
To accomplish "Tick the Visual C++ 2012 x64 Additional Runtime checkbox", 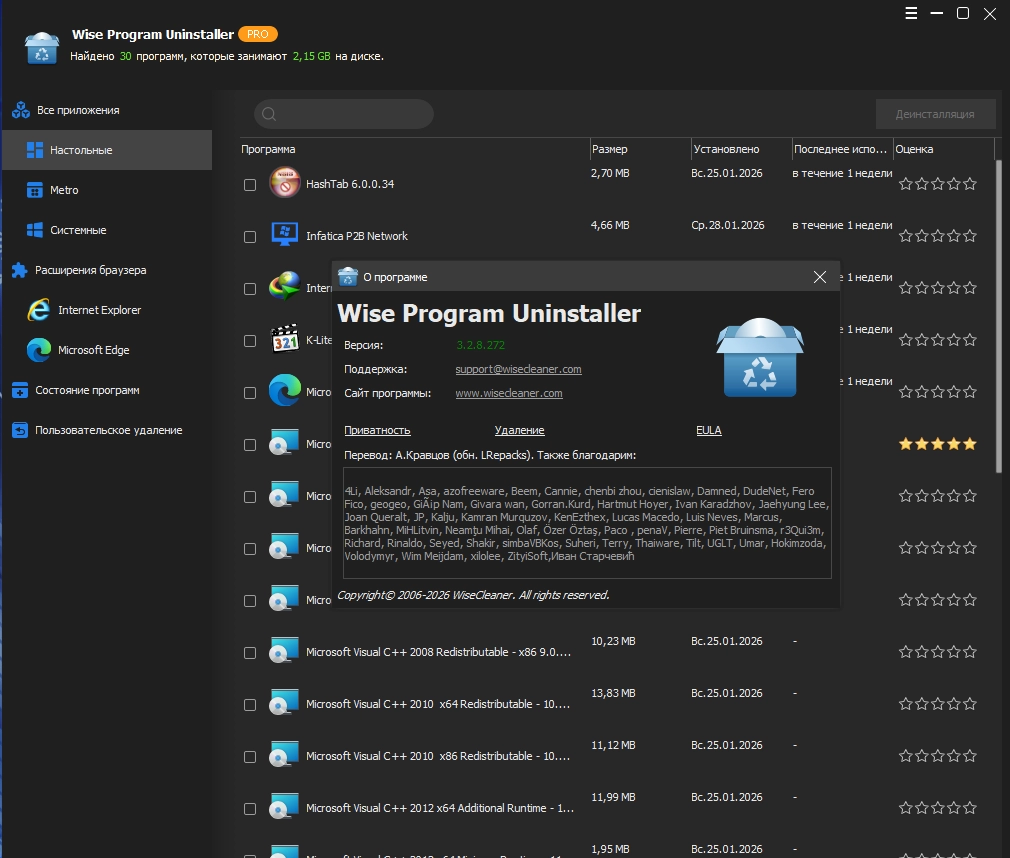I will click(x=250, y=808).
